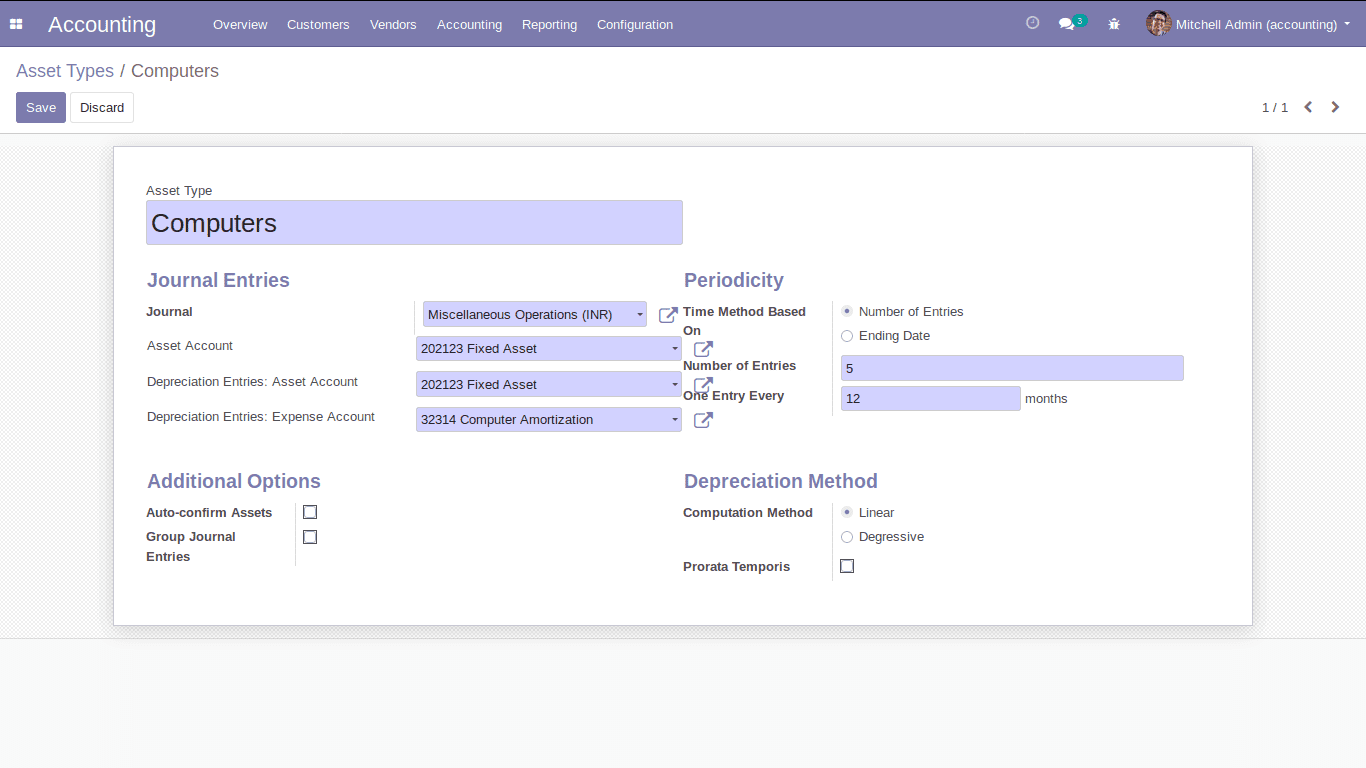Open the Journal dropdown
The width and height of the screenshot is (1366, 768).
coord(535,314)
